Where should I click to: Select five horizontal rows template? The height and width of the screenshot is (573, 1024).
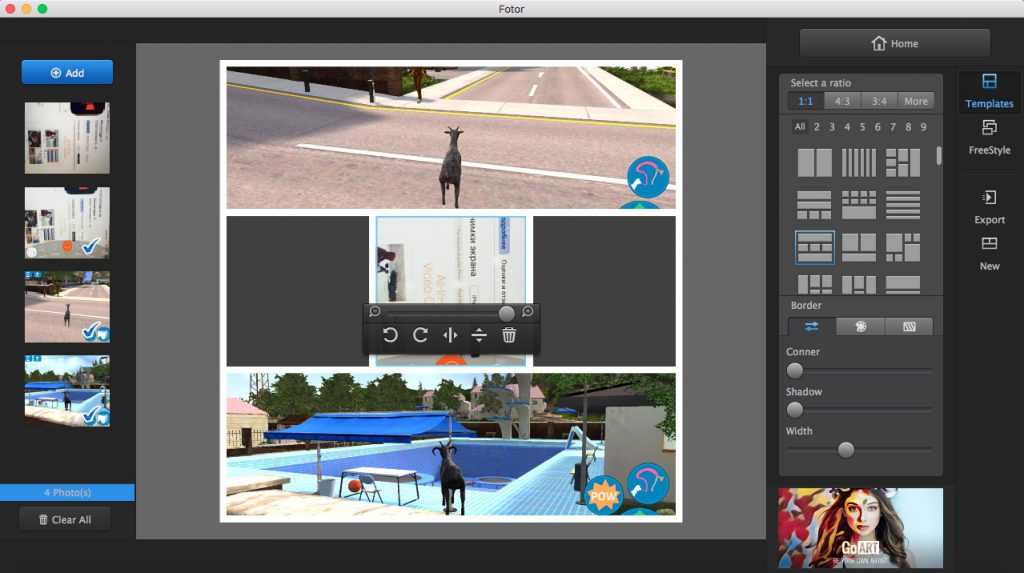tap(903, 205)
